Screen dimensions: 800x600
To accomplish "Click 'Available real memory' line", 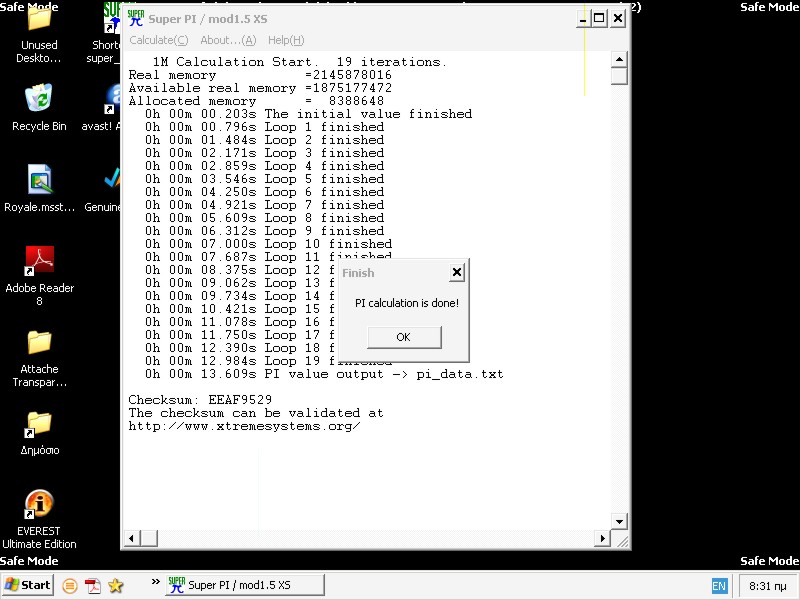I will tap(260, 88).
